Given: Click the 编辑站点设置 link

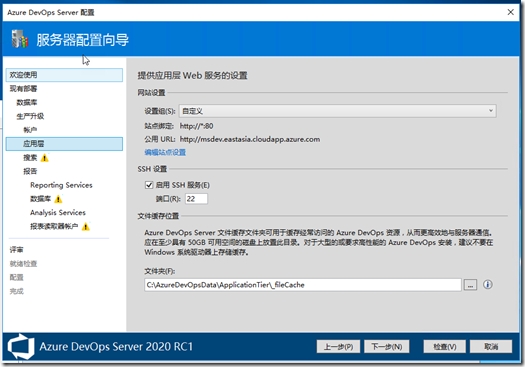Looking at the screenshot, I should point(165,152).
